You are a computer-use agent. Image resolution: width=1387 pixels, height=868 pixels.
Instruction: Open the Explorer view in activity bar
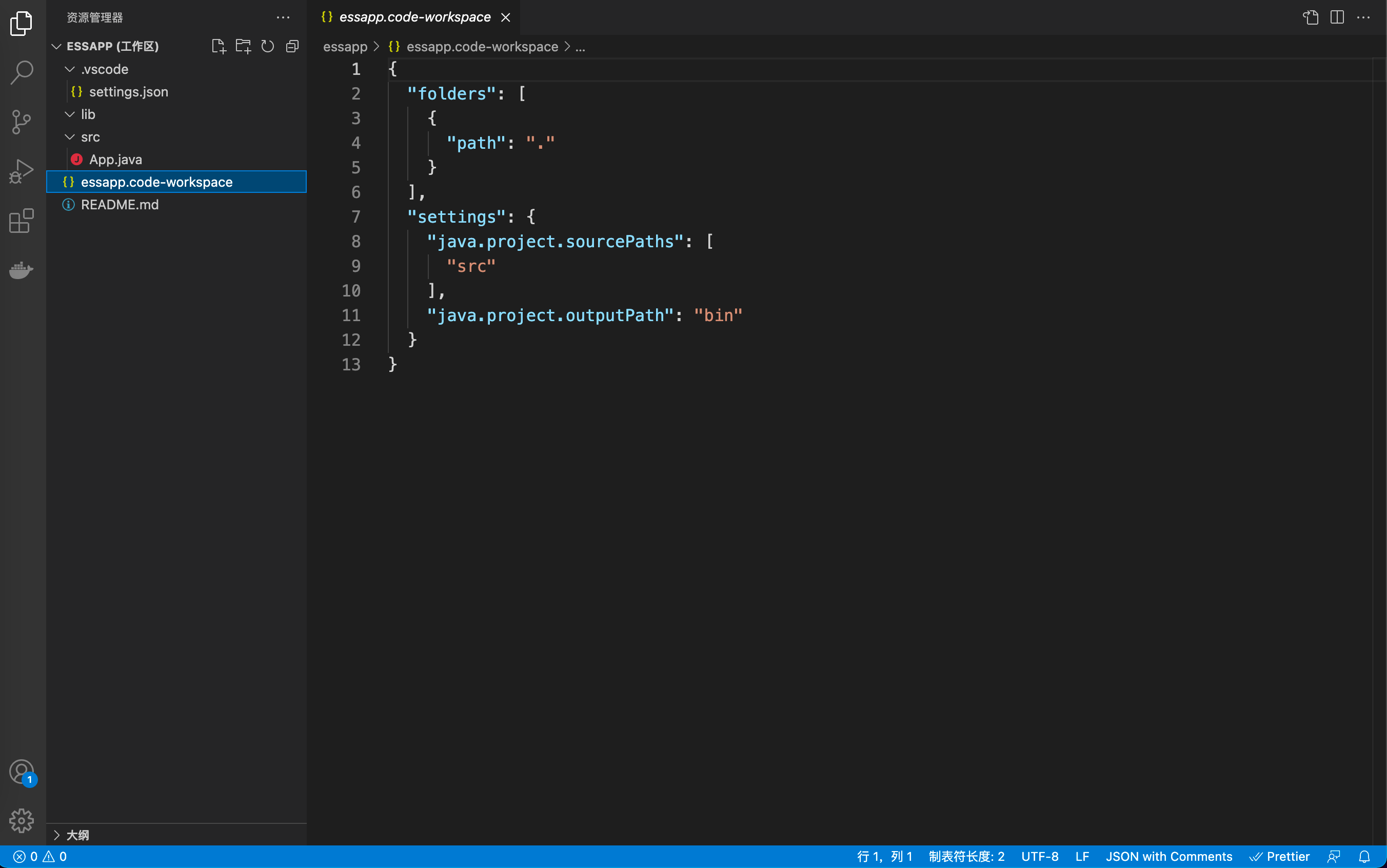(22, 24)
